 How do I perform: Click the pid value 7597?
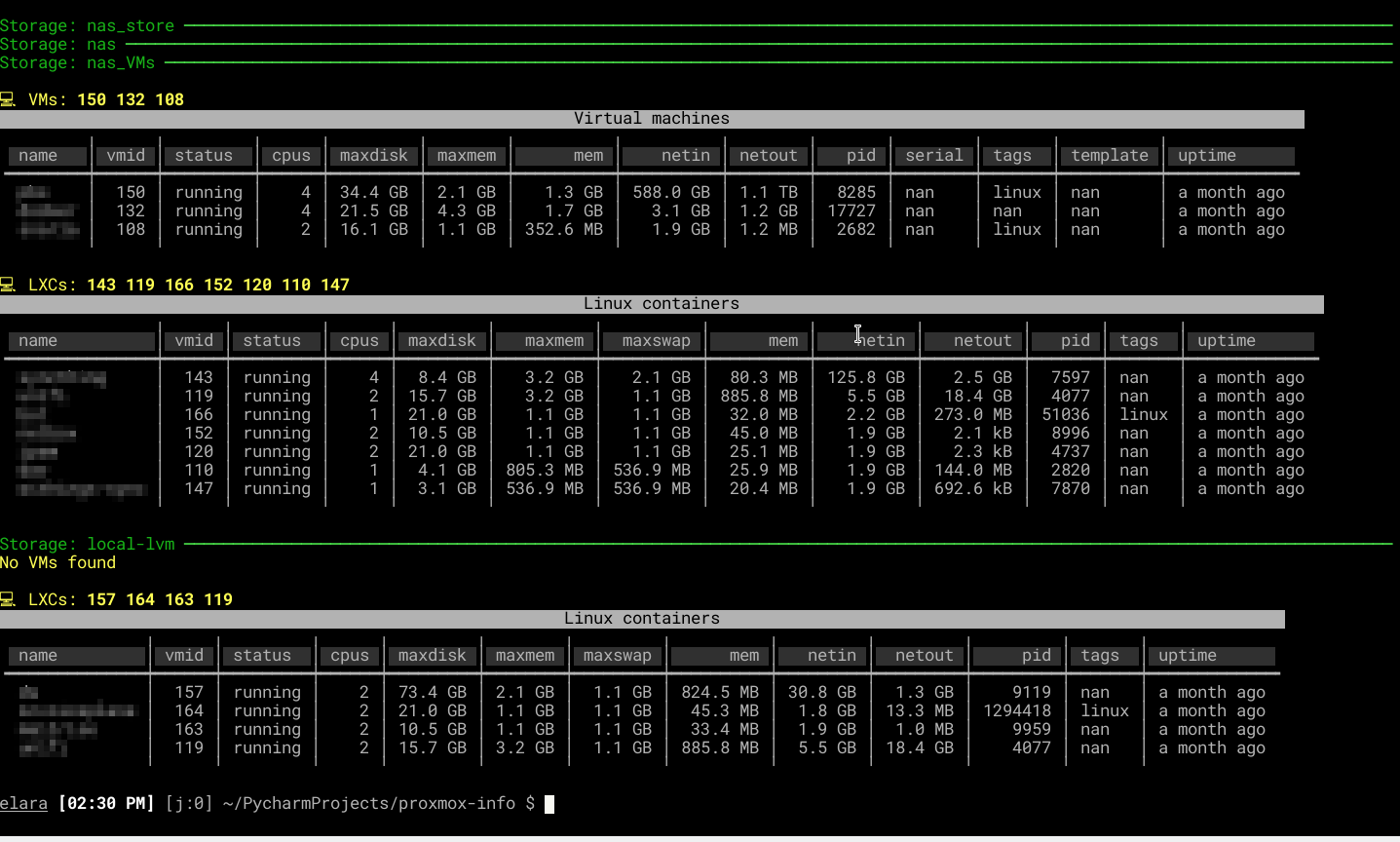[x=1071, y=377]
